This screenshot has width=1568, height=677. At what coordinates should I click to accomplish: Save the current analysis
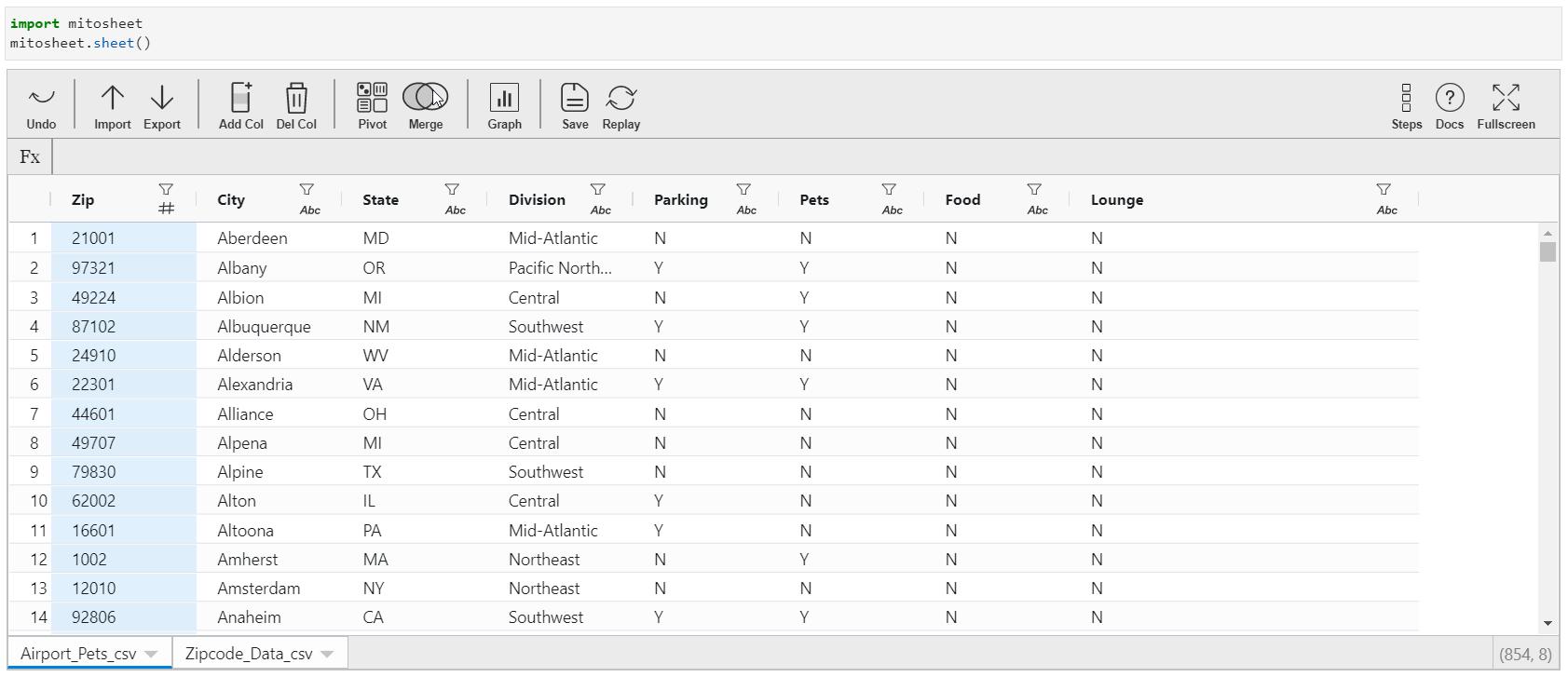[x=575, y=98]
